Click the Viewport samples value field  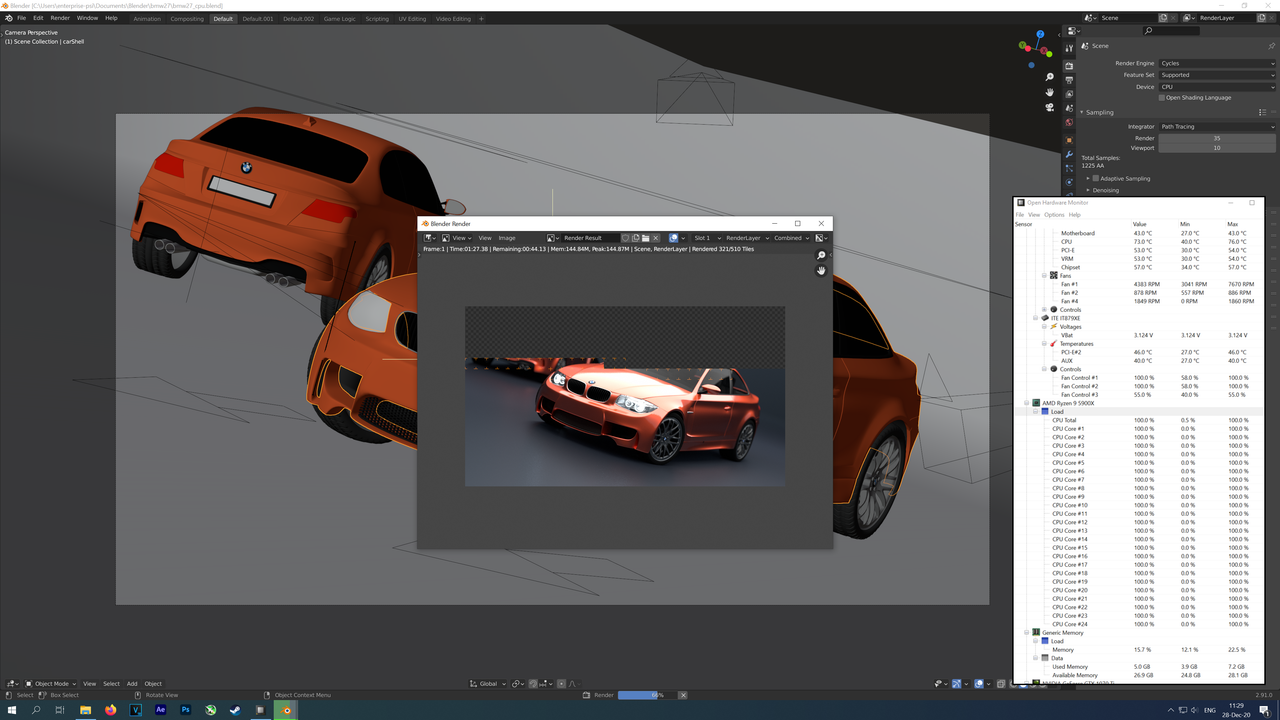1217,148
